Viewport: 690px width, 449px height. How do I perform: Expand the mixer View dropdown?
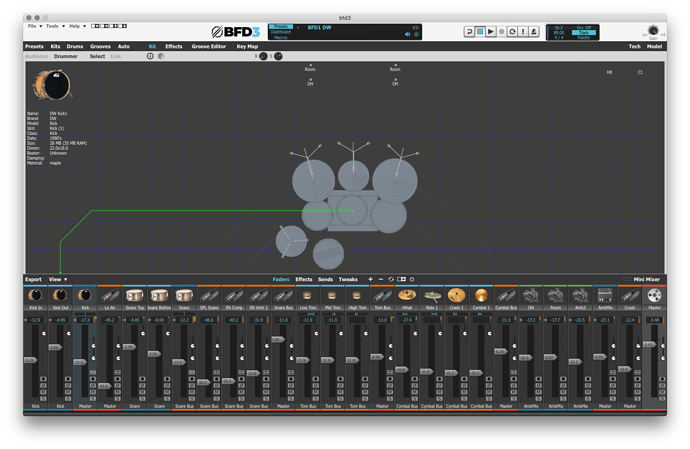click(x=58, y=280)
